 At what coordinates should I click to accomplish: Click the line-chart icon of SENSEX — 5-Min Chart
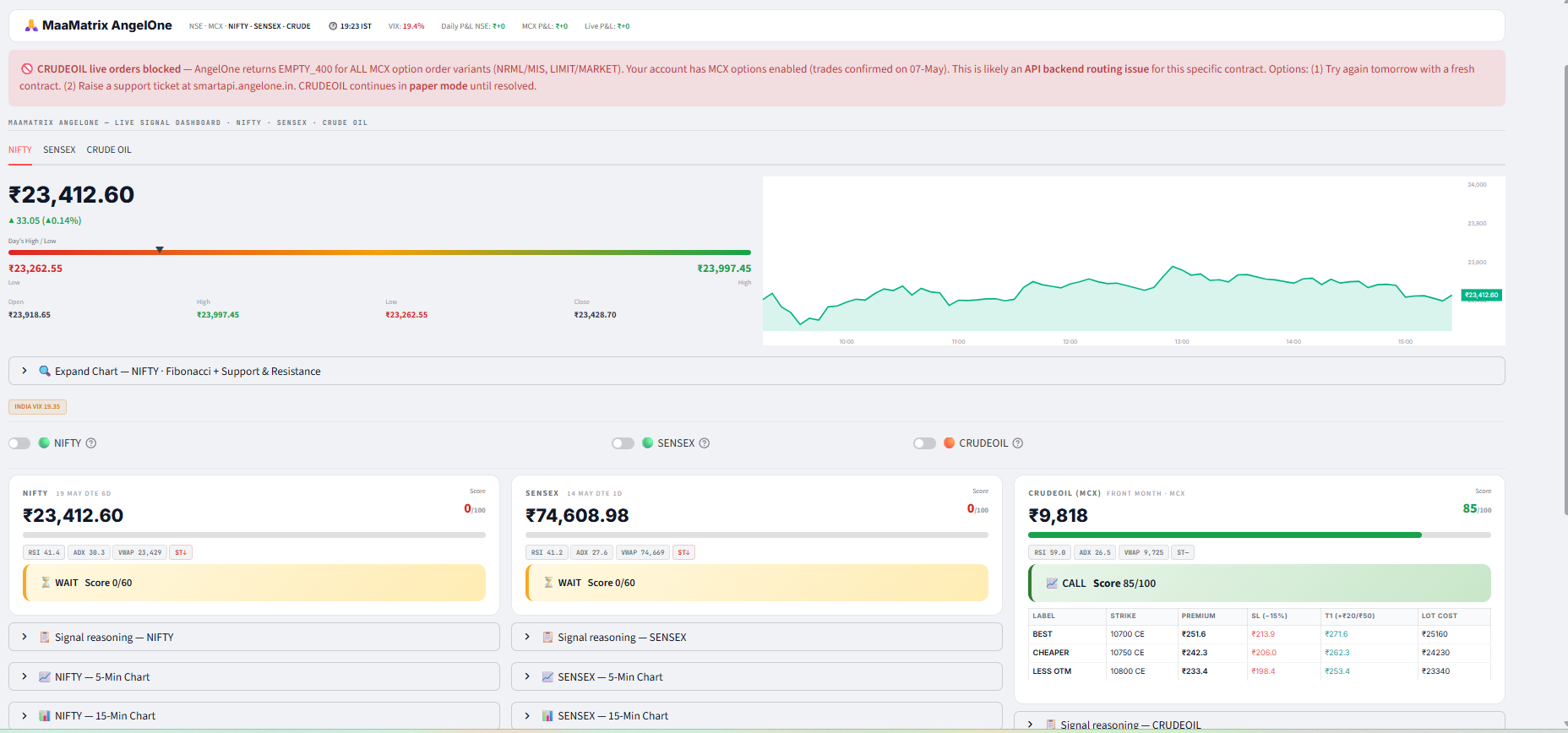[547, 676]
